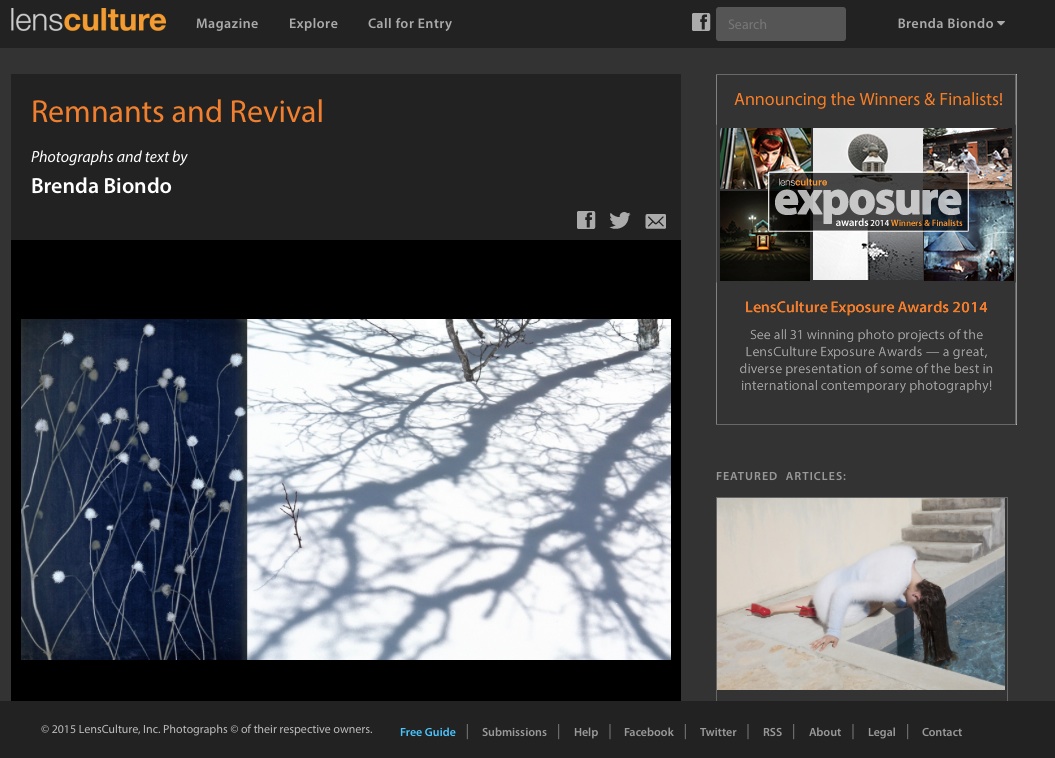Open the Facebook footer link
Viewport: 1055px width, 758px height.
pos(649,732)
